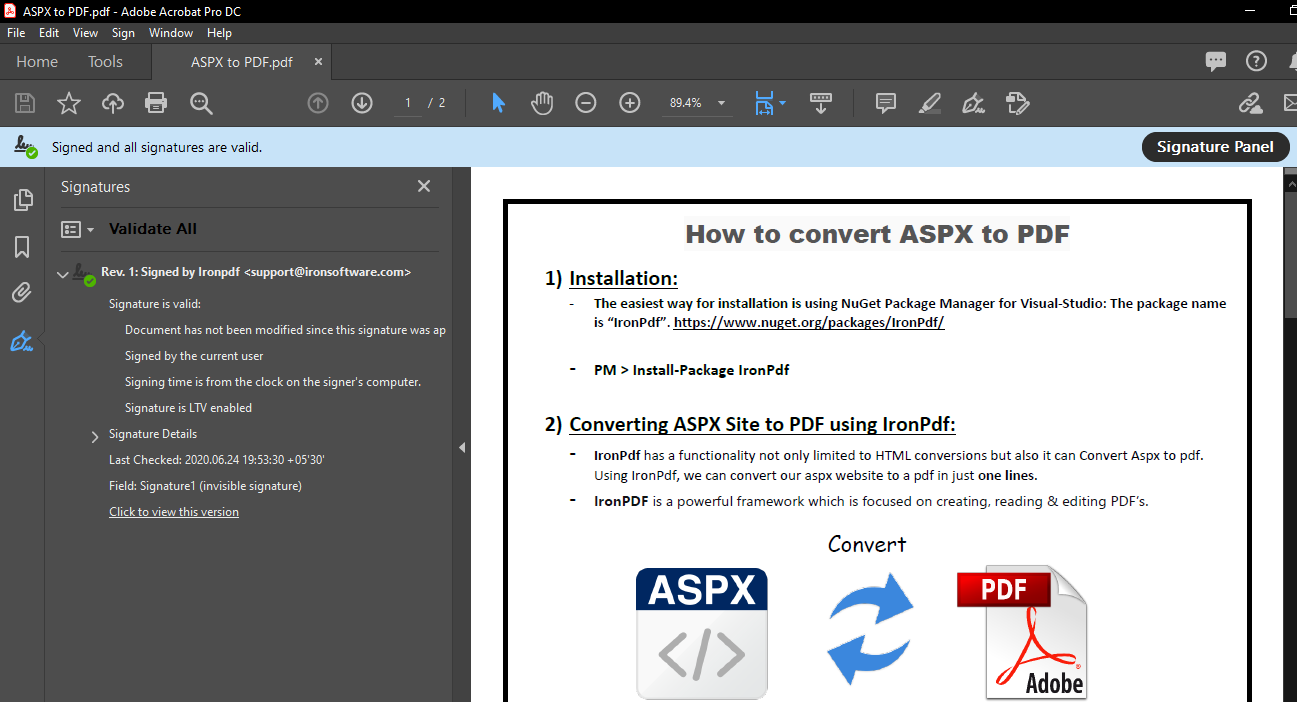Go to next page arrow icon
The width and height of the screenshot is (1297, 702).
point(362,103)
